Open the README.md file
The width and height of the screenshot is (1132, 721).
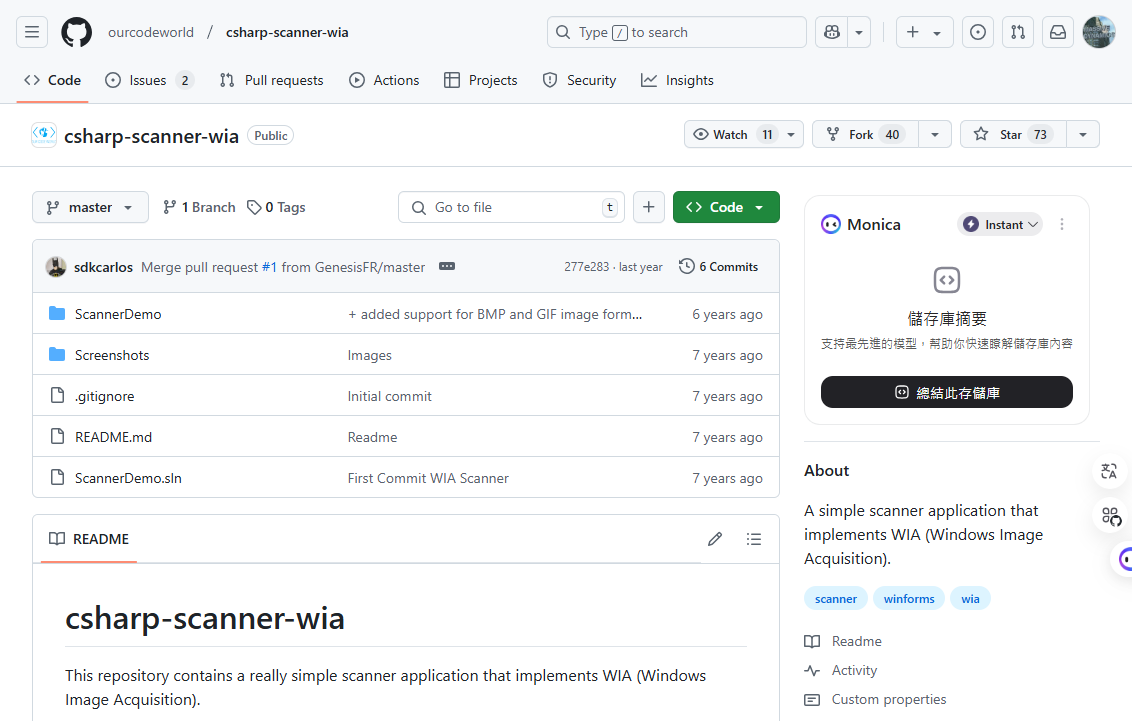tap(113, 437)
